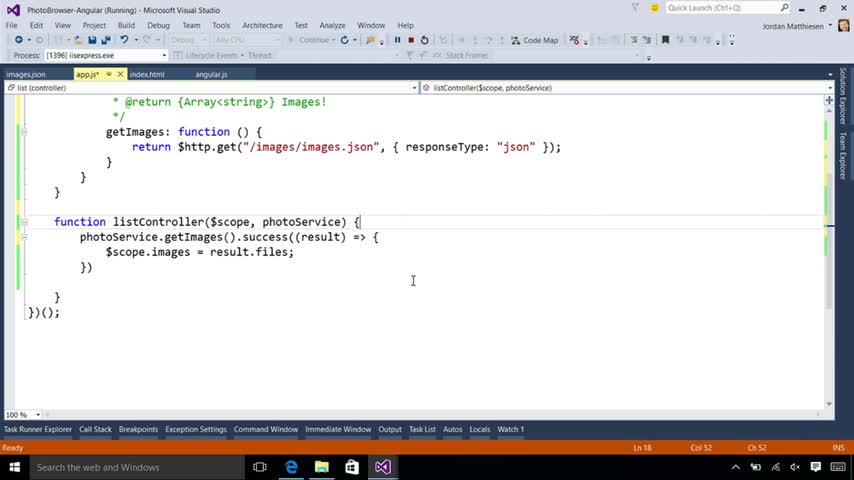Open the user account dropdown by Jordan Matthiesen
Image resolution: width=854 pixels, height=480 pixels.
(830, 26)
